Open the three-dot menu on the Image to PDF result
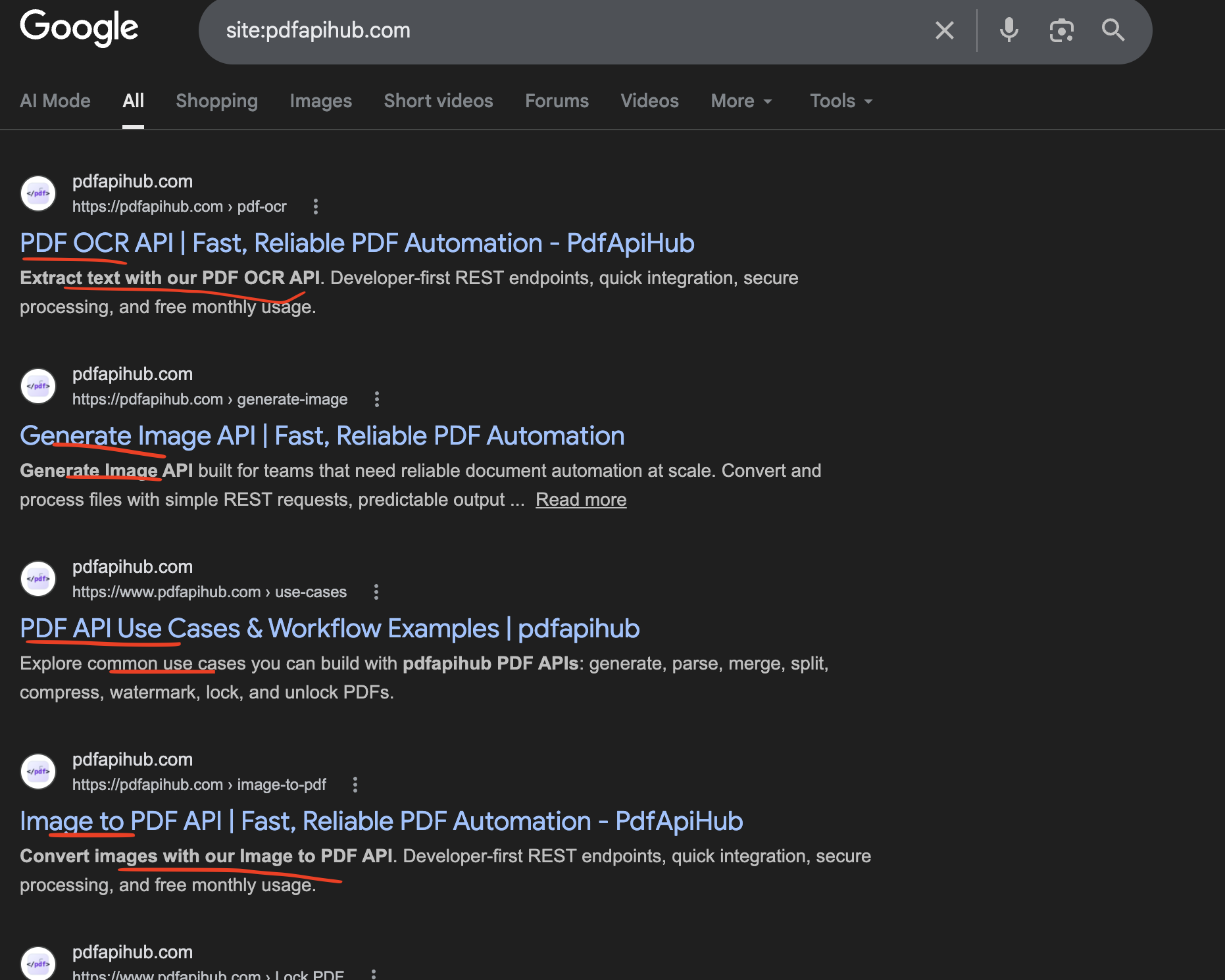 tap(355, 785)
